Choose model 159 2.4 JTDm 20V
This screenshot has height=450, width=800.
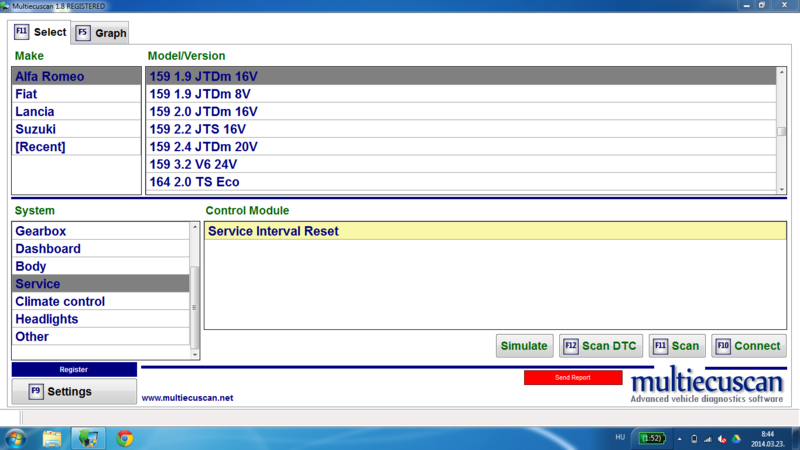[x=461, y=146]
